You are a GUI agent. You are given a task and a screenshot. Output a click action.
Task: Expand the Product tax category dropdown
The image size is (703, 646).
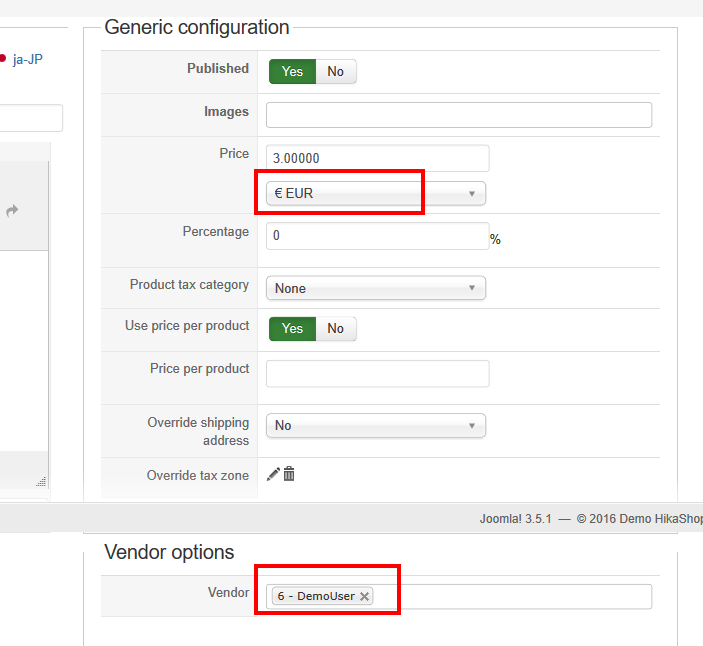pos(376,288)
